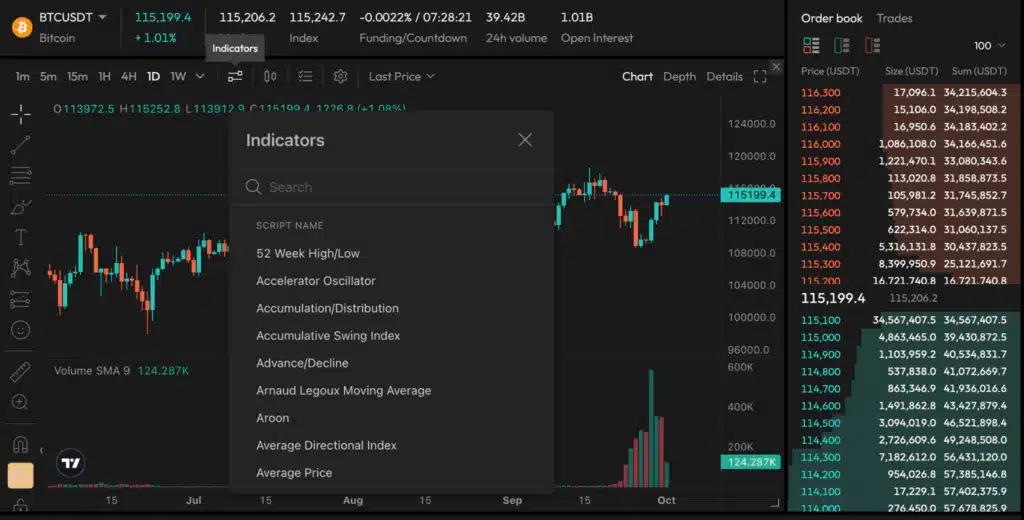Expand more timeframes dropdown chevron
The height and width of the screenshot is (520, 1024).
[200, 76]
